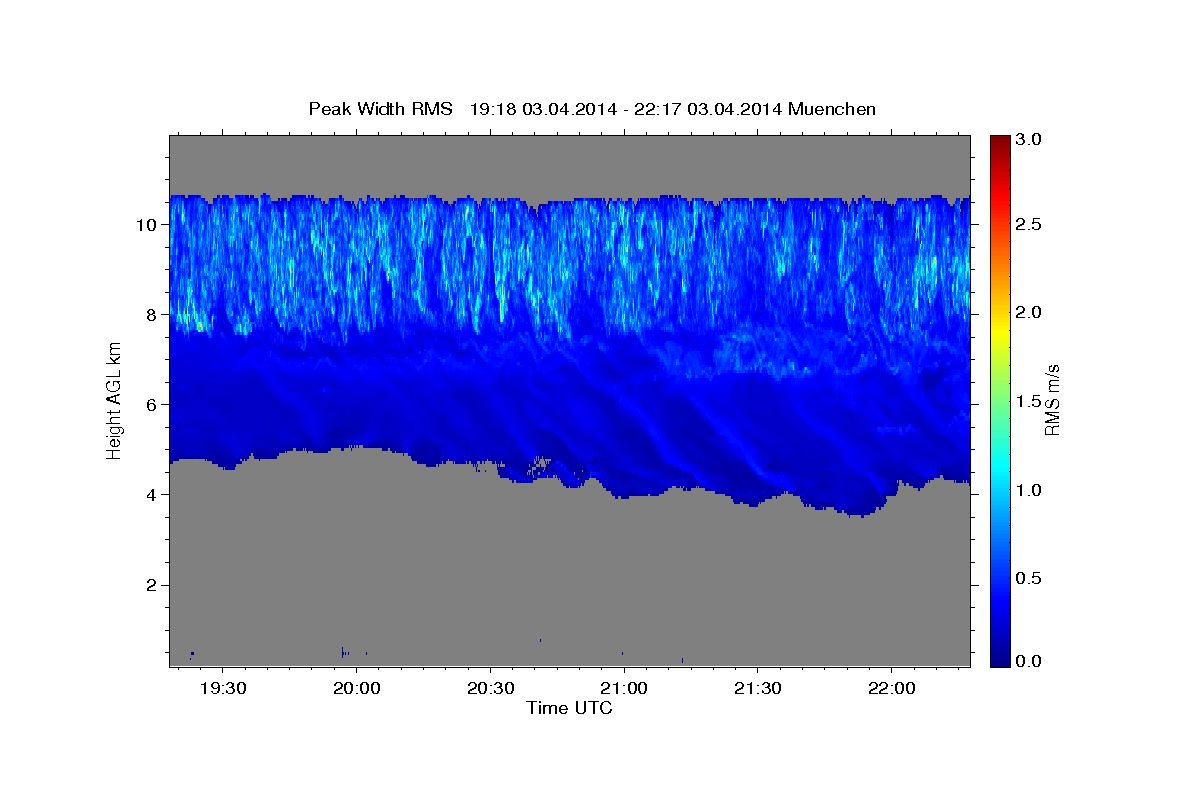Screen dimensions: 1200x800
Task: Click the colorbar value 1.0
Action: (x=1029, y=490)
